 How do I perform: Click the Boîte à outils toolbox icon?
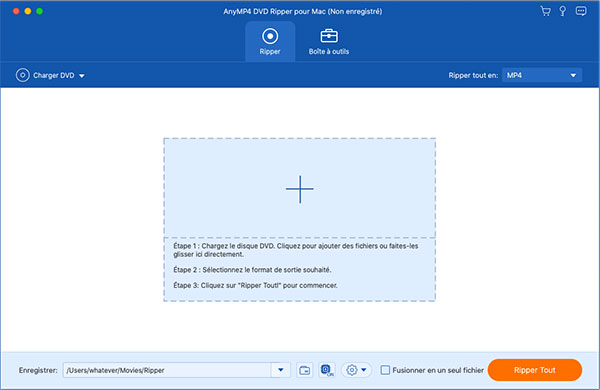(x=329, y=36)
